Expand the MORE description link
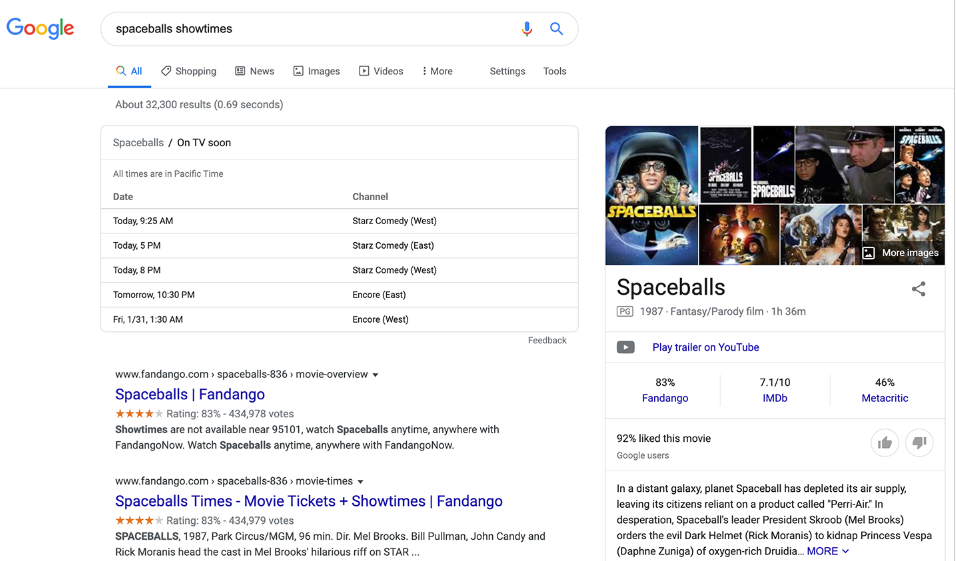This screenshot has height=561, width=956. pyautogui.click(x=828, y=551)
